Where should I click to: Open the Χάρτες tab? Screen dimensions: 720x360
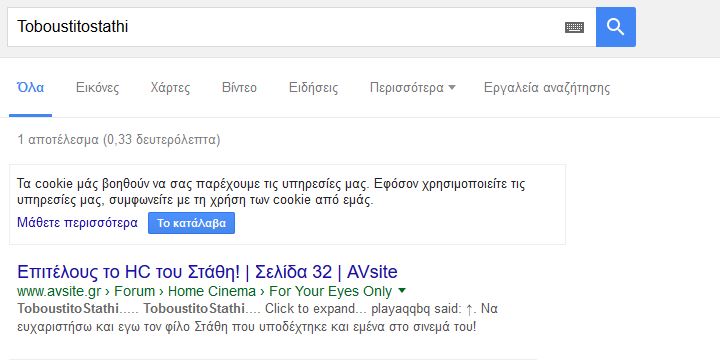pos(170,87)
